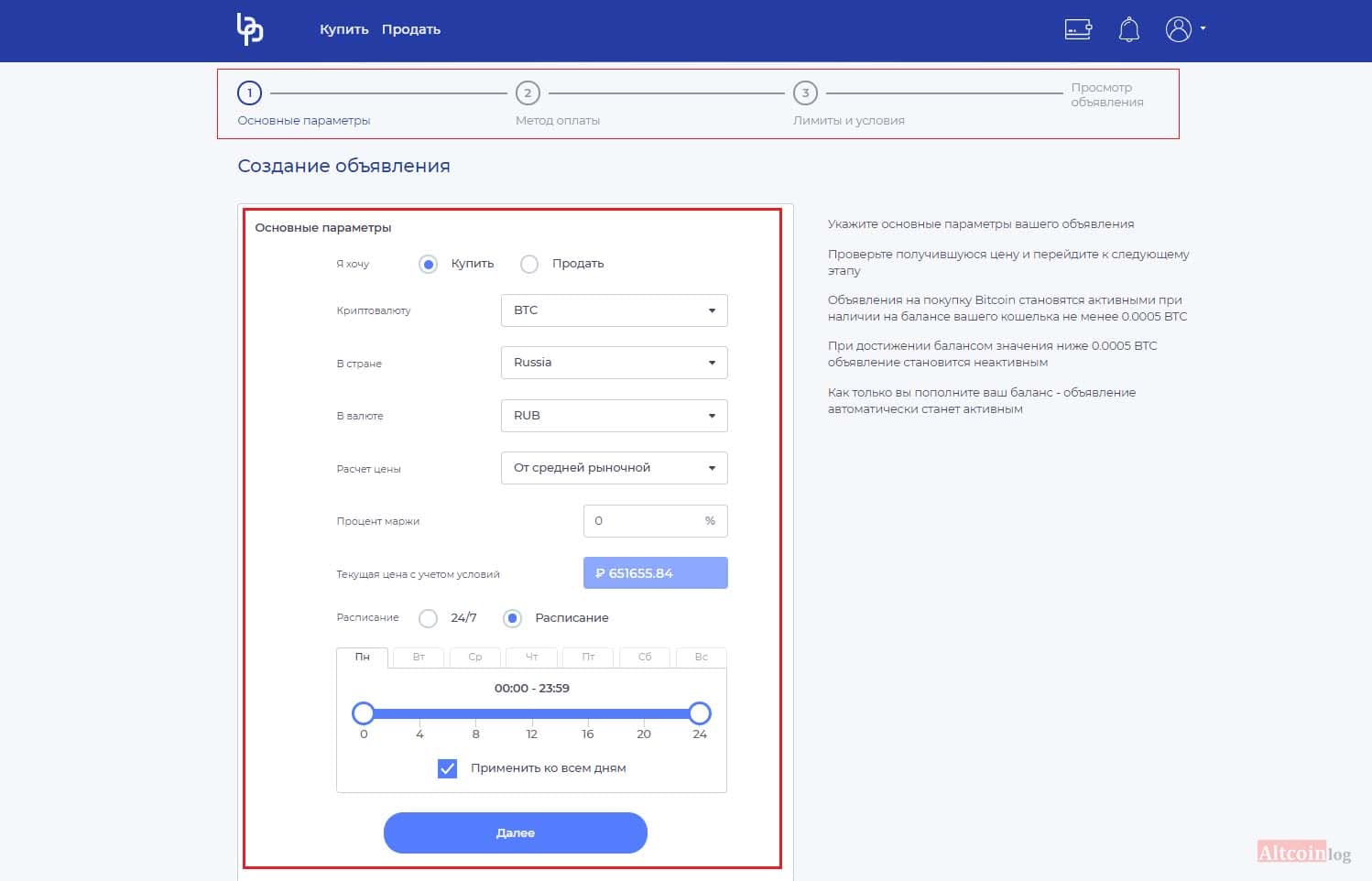
Task: Expand the profile dropdown arrow in header
Action: (1203, 28)
